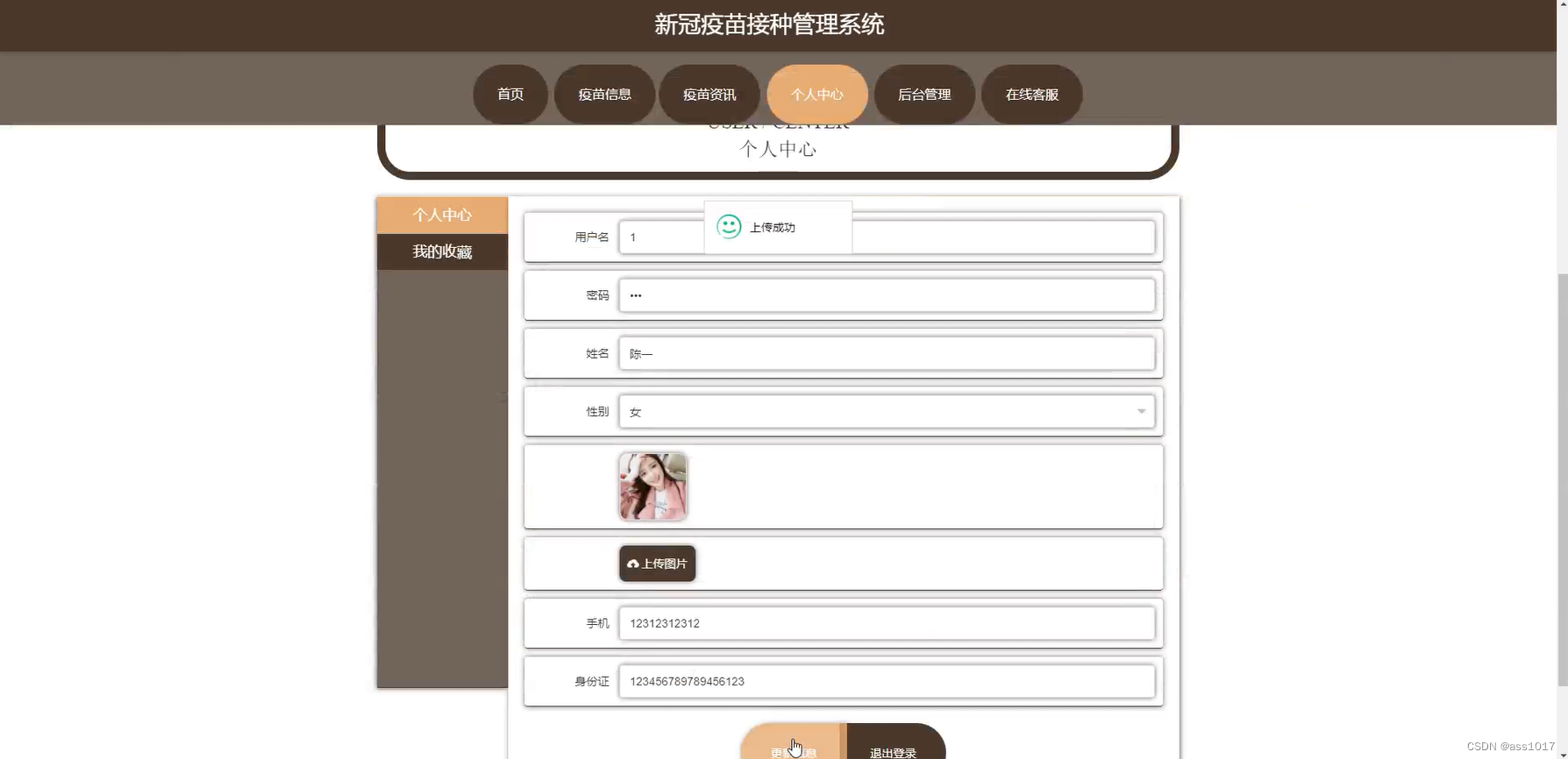Open the 性别 dropdown

[887, 411]
